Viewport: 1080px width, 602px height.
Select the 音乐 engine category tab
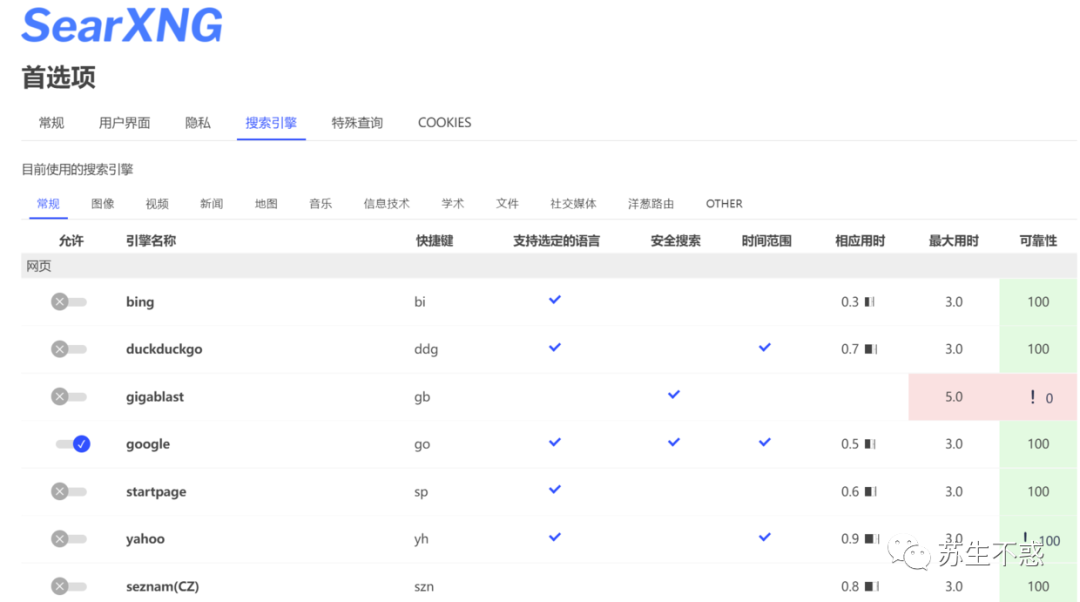[x=320, y=204]
